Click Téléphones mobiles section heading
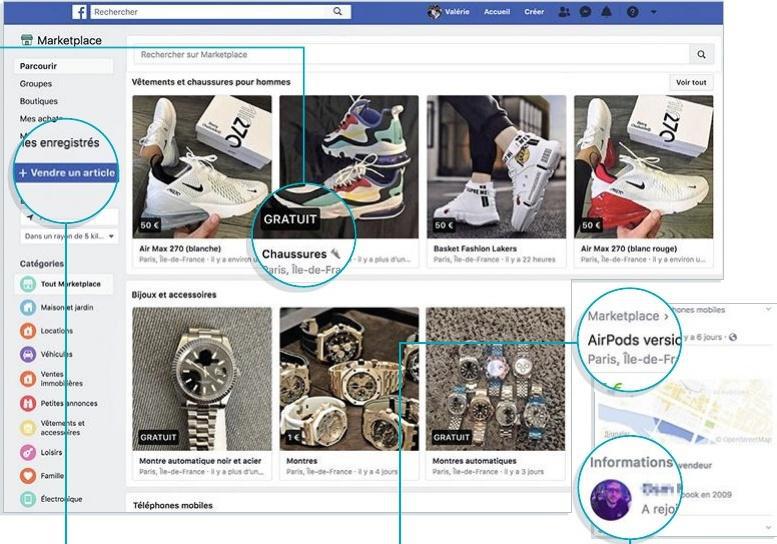This screenshot has width=777, height=544. point(172,506)
